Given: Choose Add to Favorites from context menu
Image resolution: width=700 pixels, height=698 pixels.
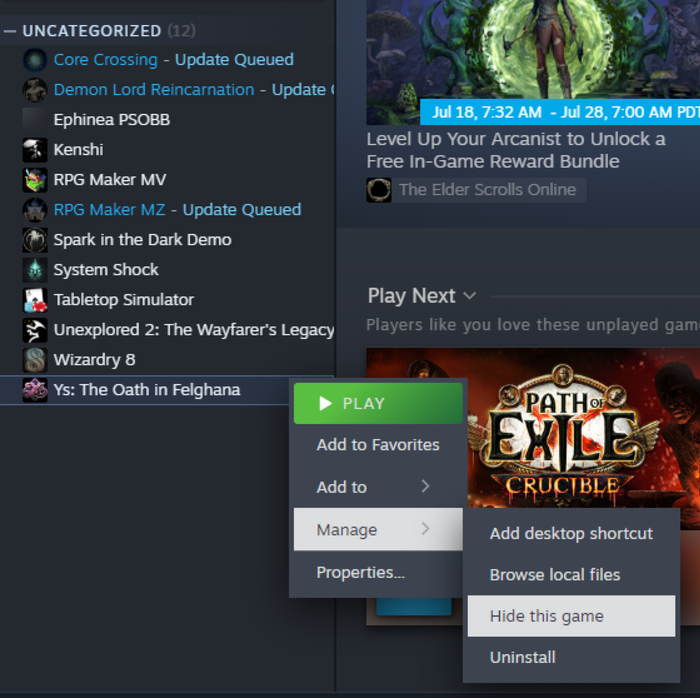Looking at the screenshot, I should click(x=378, y=445).
